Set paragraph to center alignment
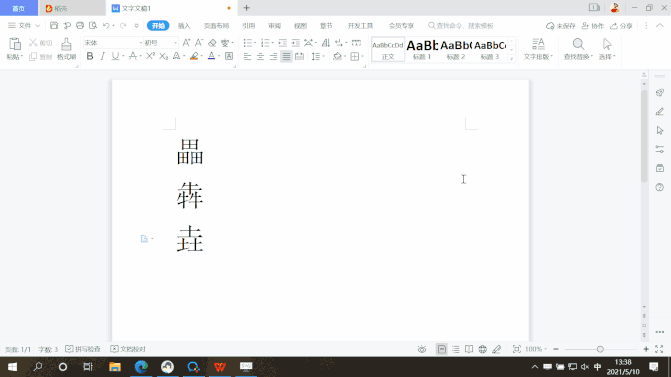 coord(260,56)
